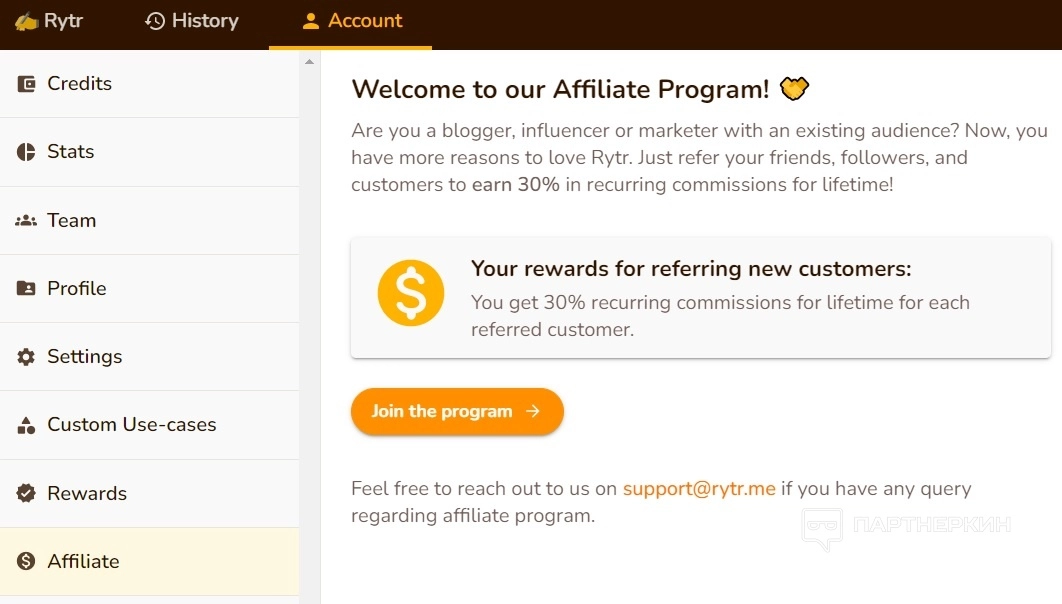
Task: Open the support@rytr.me email link
Action: [699, 489]
